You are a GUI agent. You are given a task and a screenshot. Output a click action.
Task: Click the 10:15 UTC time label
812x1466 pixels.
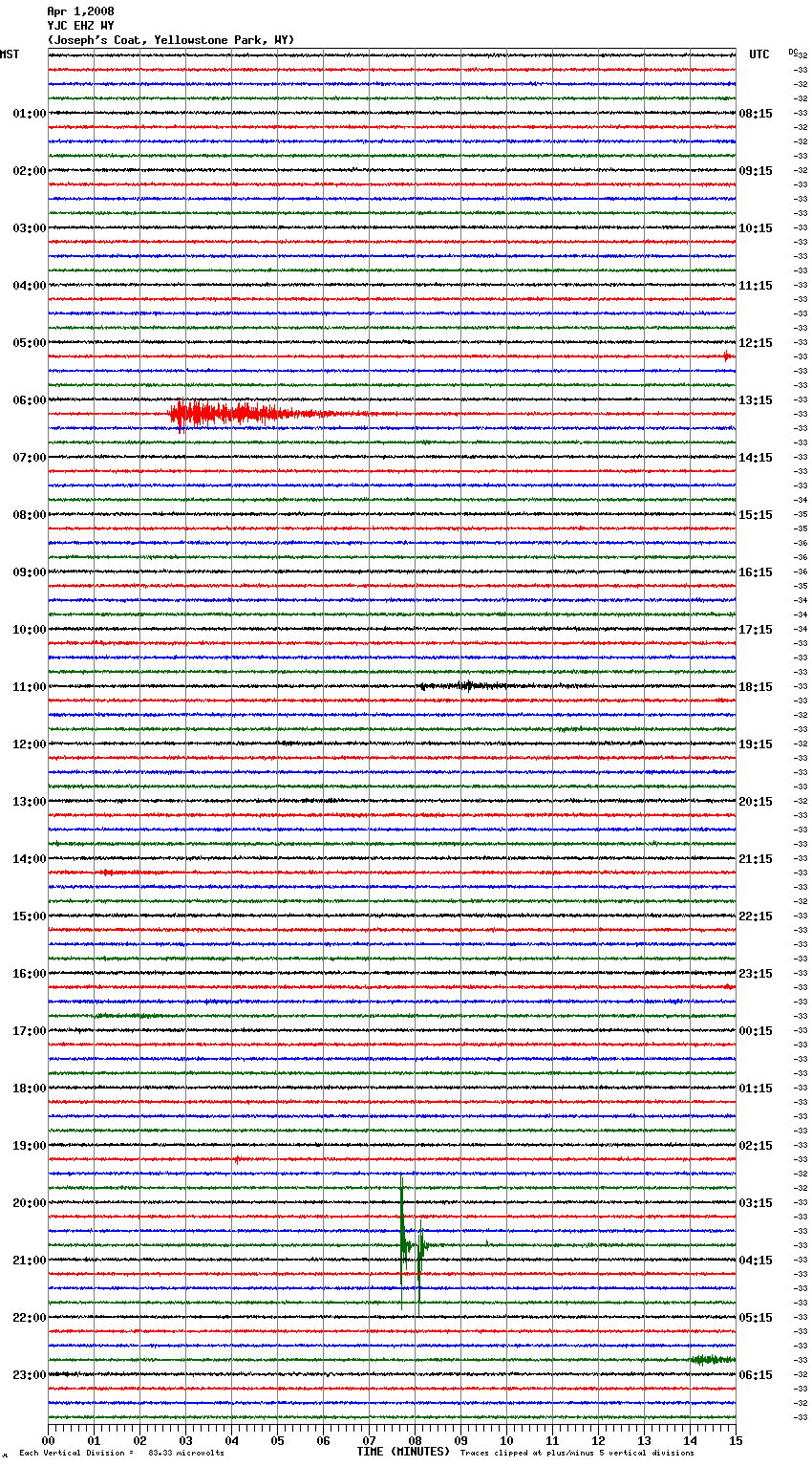pos(756,228)
